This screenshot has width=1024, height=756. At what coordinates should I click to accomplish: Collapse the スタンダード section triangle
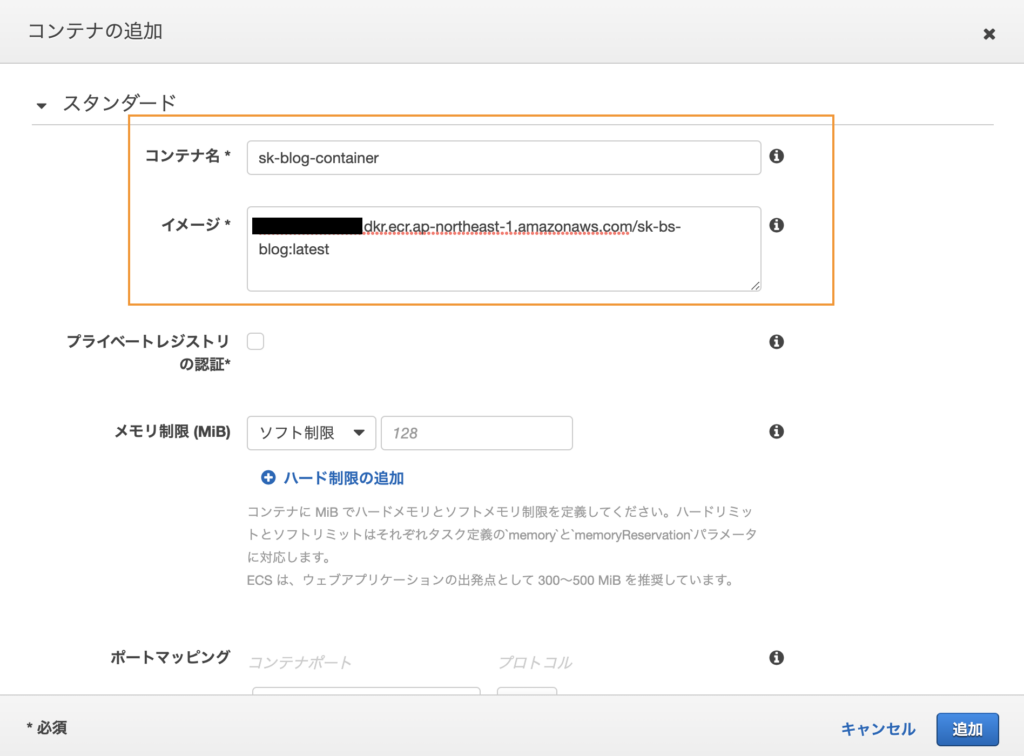41,103
